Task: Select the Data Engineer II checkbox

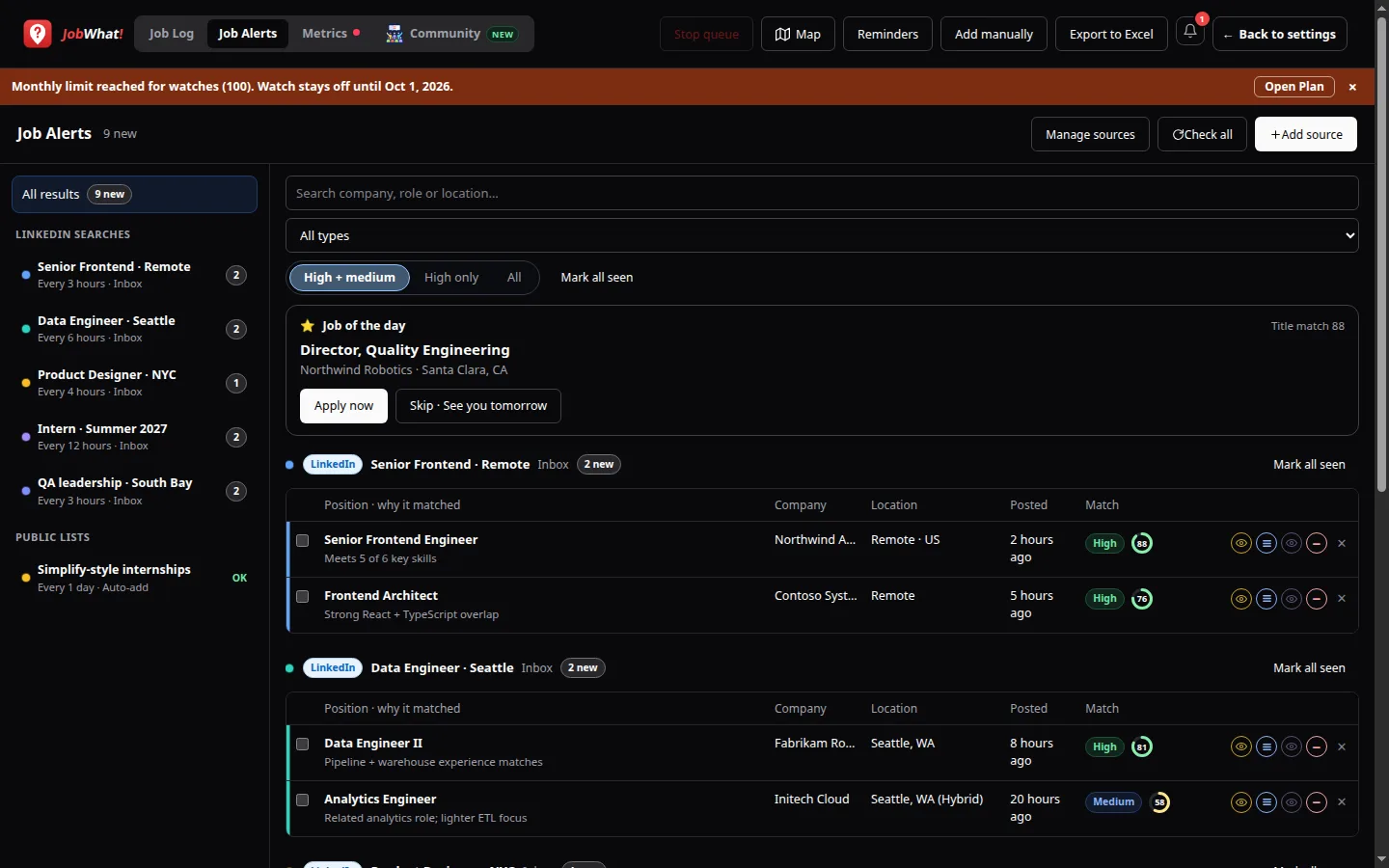Action: click(303, 744)
